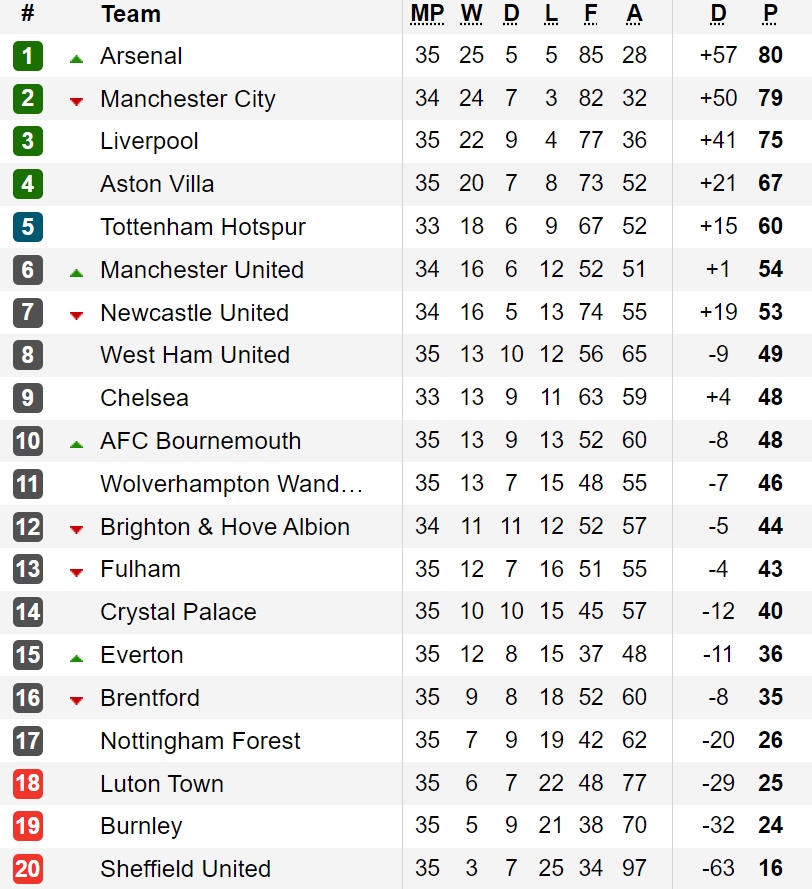Click green up arrow beside Everton
This screenshot has height=889, width=812.
point(76,657)
